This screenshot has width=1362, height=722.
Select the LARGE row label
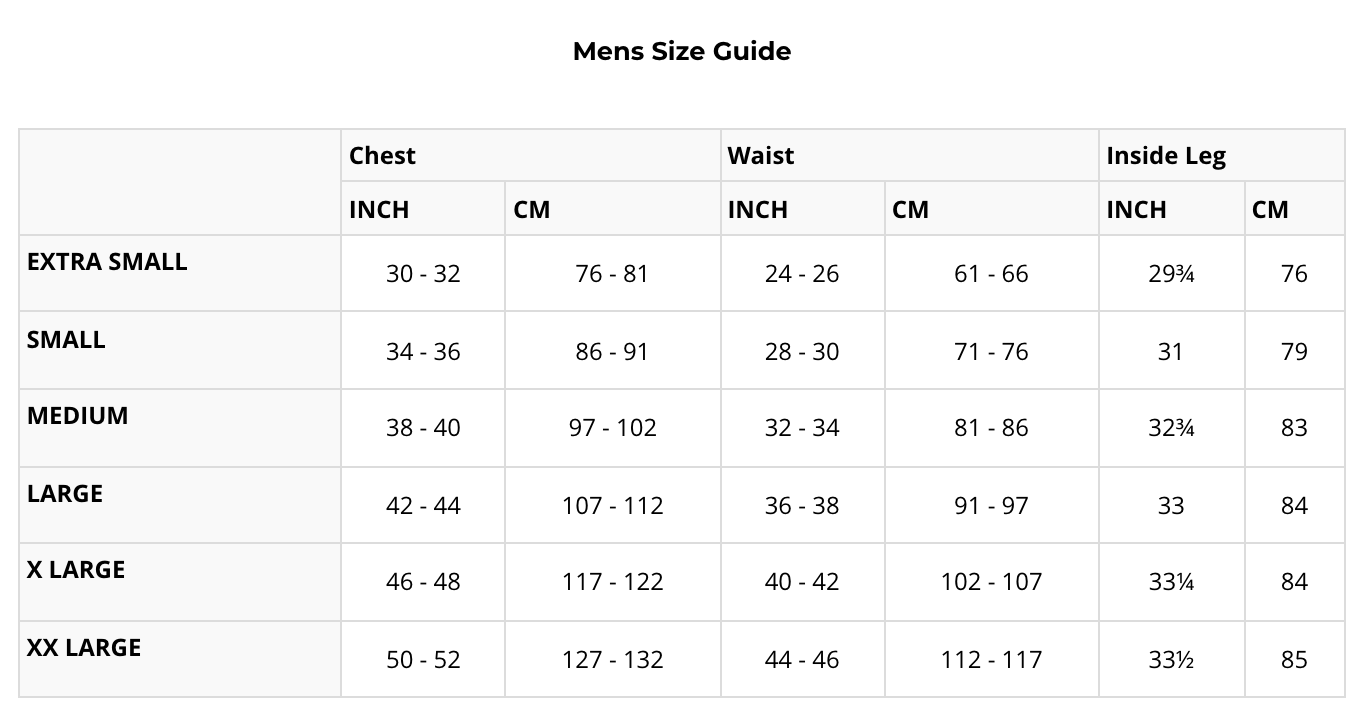[x=65, y=494]
